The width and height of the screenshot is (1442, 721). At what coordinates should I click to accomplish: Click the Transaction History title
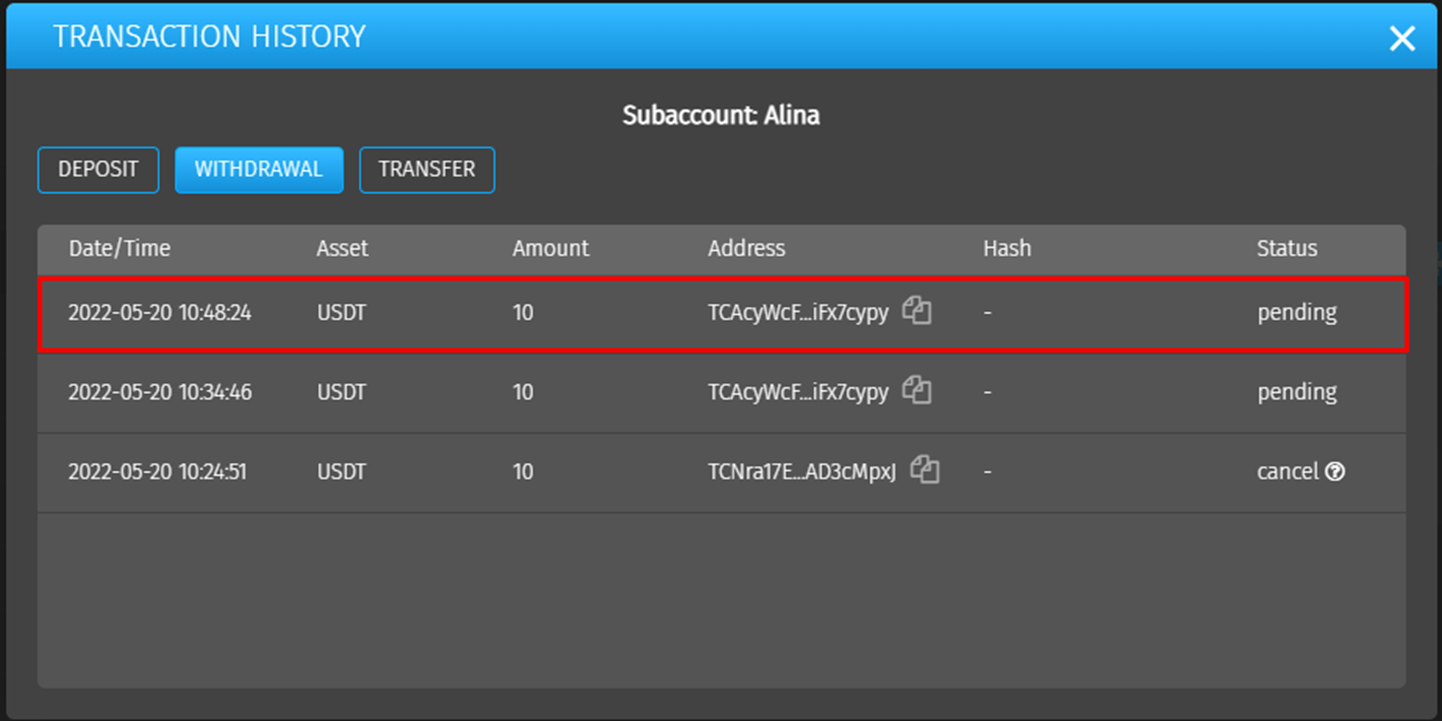pos(209,37)
